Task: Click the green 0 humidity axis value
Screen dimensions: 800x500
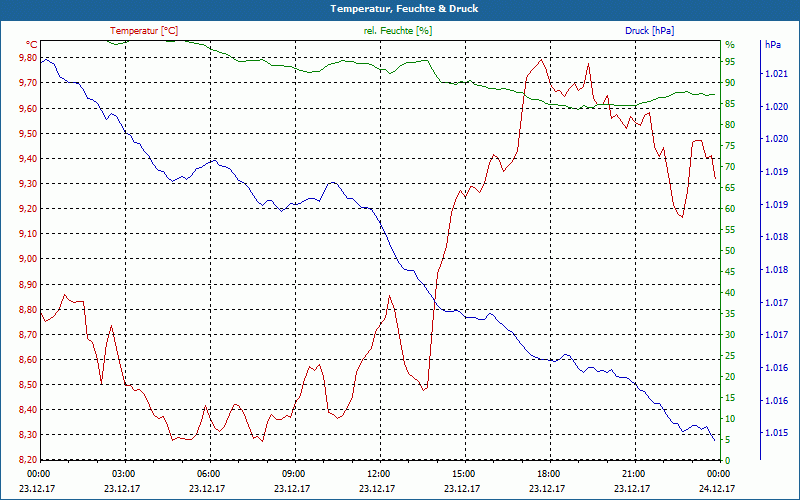Action: (728, 461)
